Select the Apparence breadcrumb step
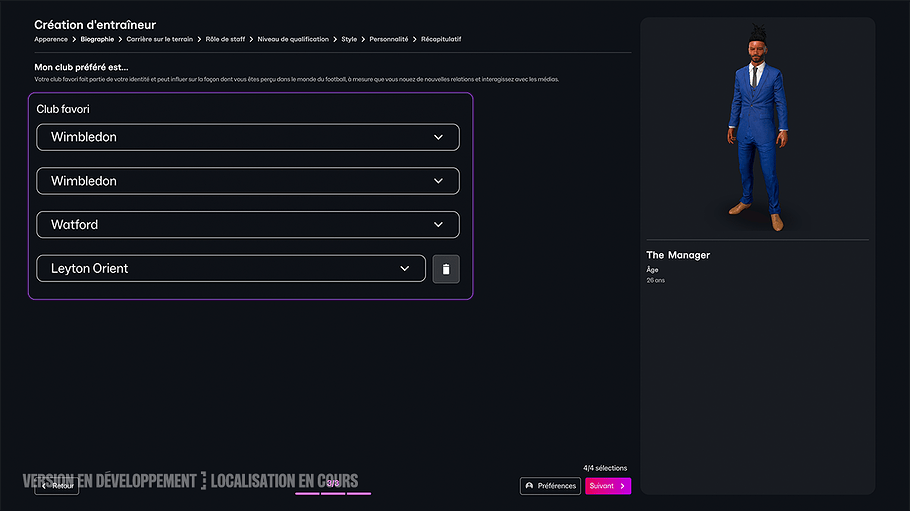The image size is (910, 511). 51,39
